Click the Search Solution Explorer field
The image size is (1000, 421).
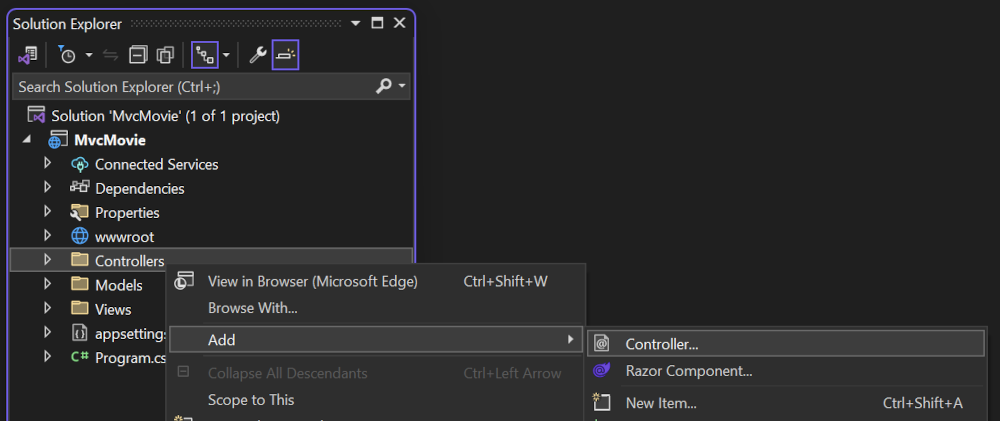tap(190, 87)
